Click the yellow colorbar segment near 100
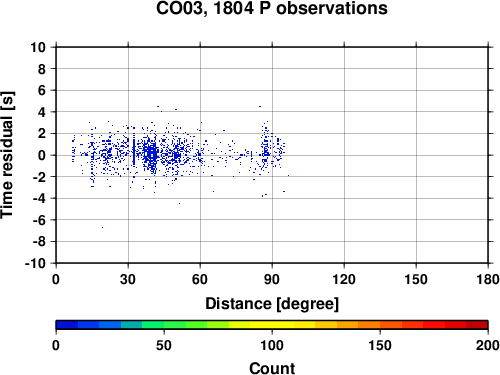 point(272,325)
